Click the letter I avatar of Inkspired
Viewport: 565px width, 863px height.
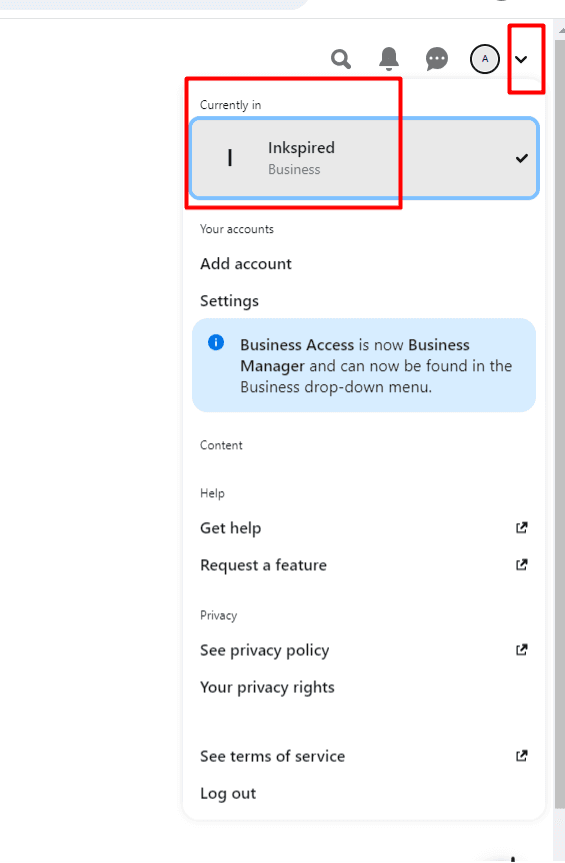pos(230,158)
